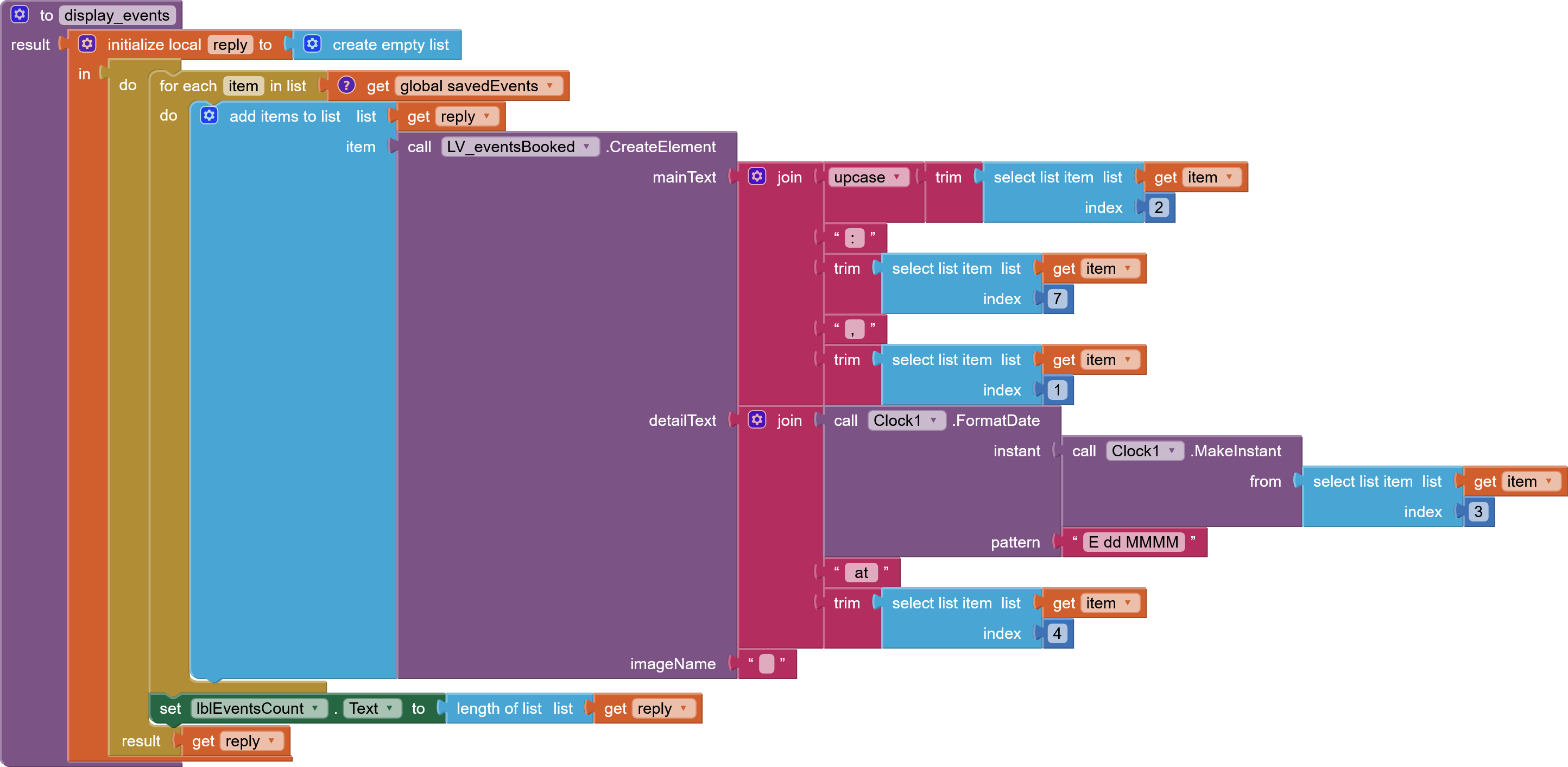Click index number field with value 2
Viewport: 1568px width, 767px height.
click(x=1159, y=207)
